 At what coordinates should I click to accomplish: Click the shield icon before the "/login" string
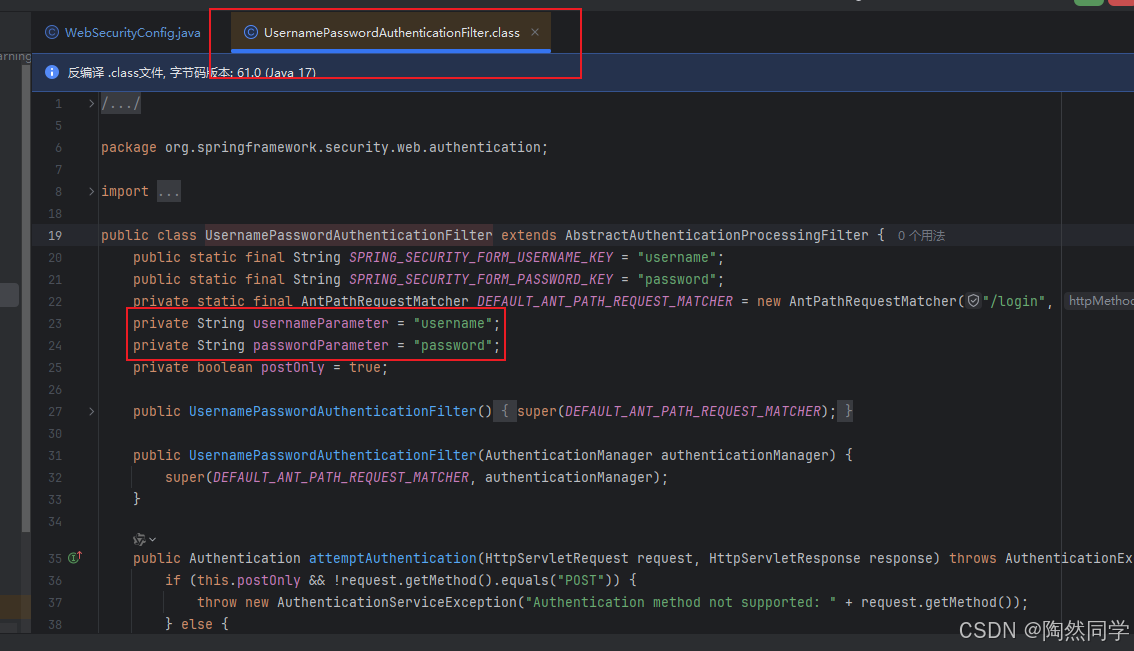(972, 300)
